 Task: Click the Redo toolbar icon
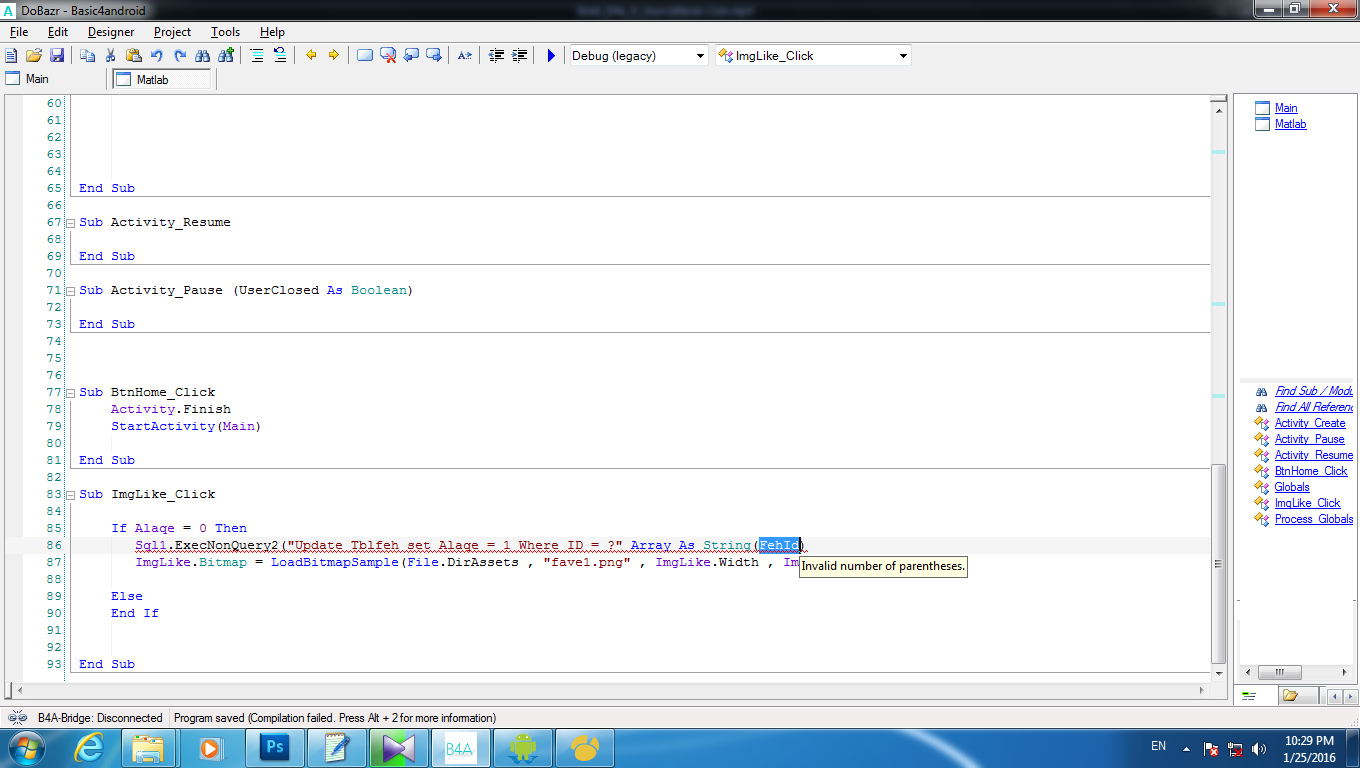tap(180, 56)
